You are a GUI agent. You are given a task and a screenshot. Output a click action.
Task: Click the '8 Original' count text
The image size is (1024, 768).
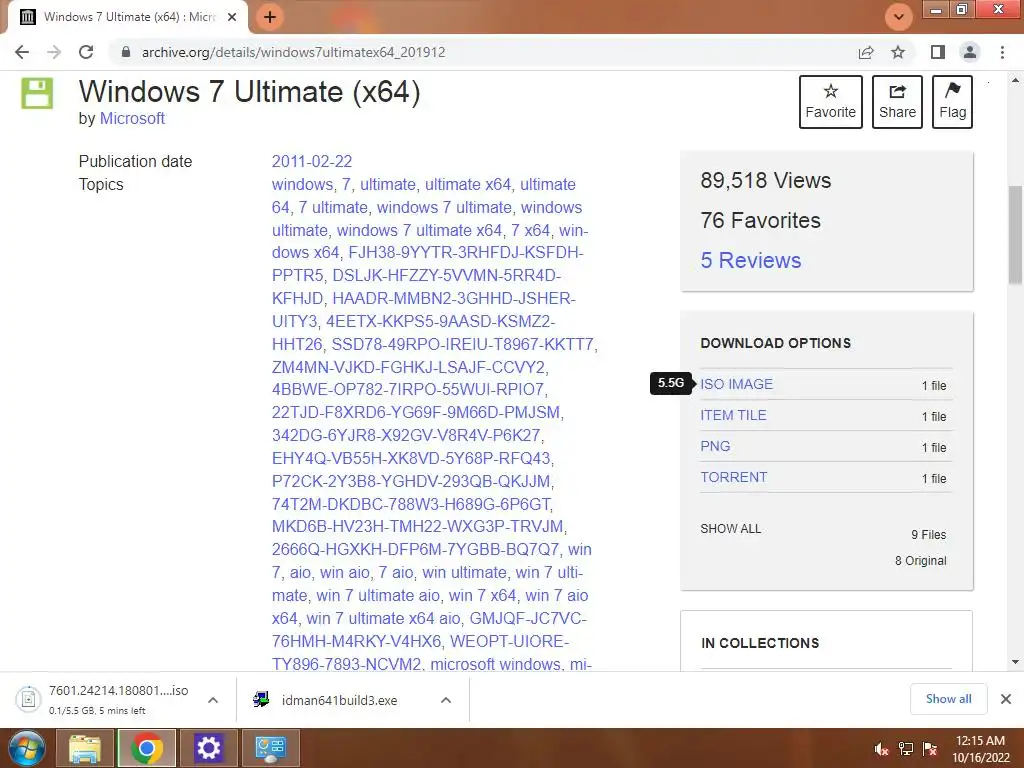(x=920, y=560)
